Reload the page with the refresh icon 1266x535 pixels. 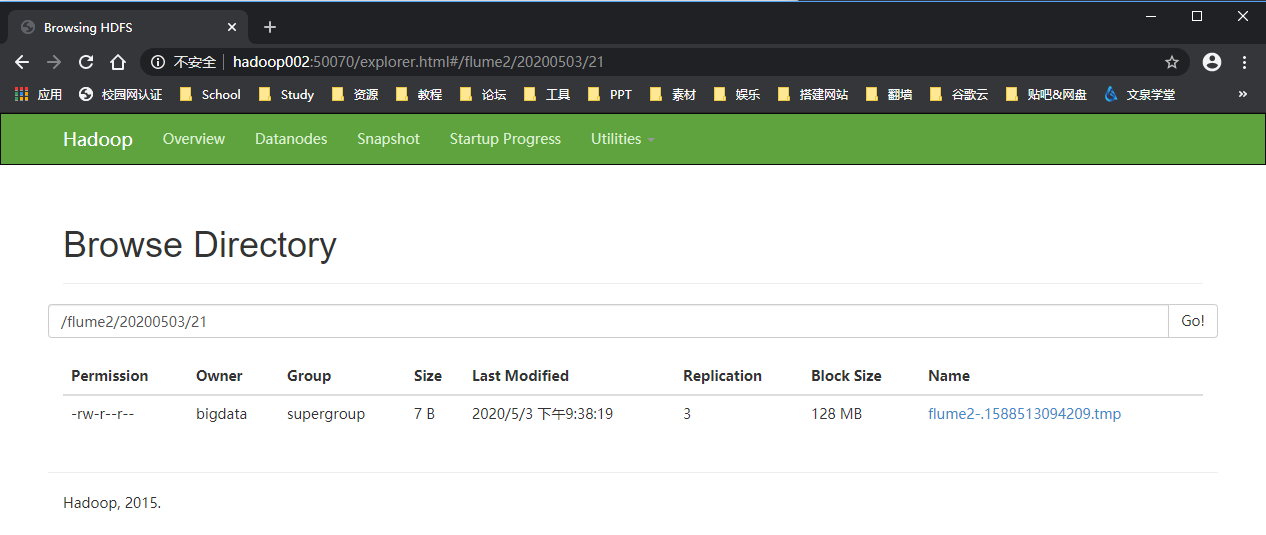[86, 62]
